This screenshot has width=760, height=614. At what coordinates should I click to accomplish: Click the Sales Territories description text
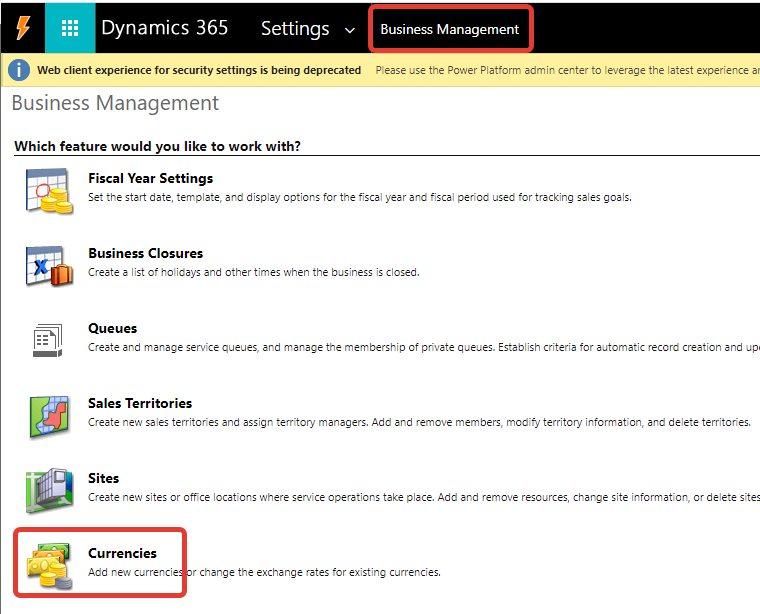click(x=419, y=423)
